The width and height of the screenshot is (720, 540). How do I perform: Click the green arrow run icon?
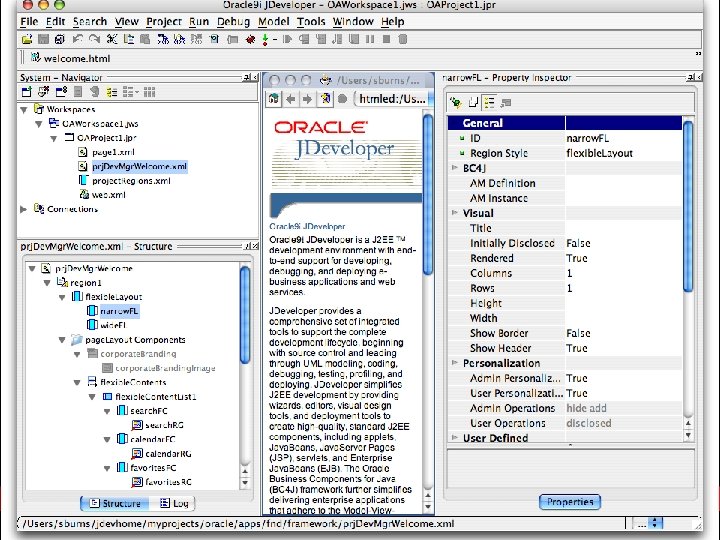pyautogui.click(x=265, y=39)
